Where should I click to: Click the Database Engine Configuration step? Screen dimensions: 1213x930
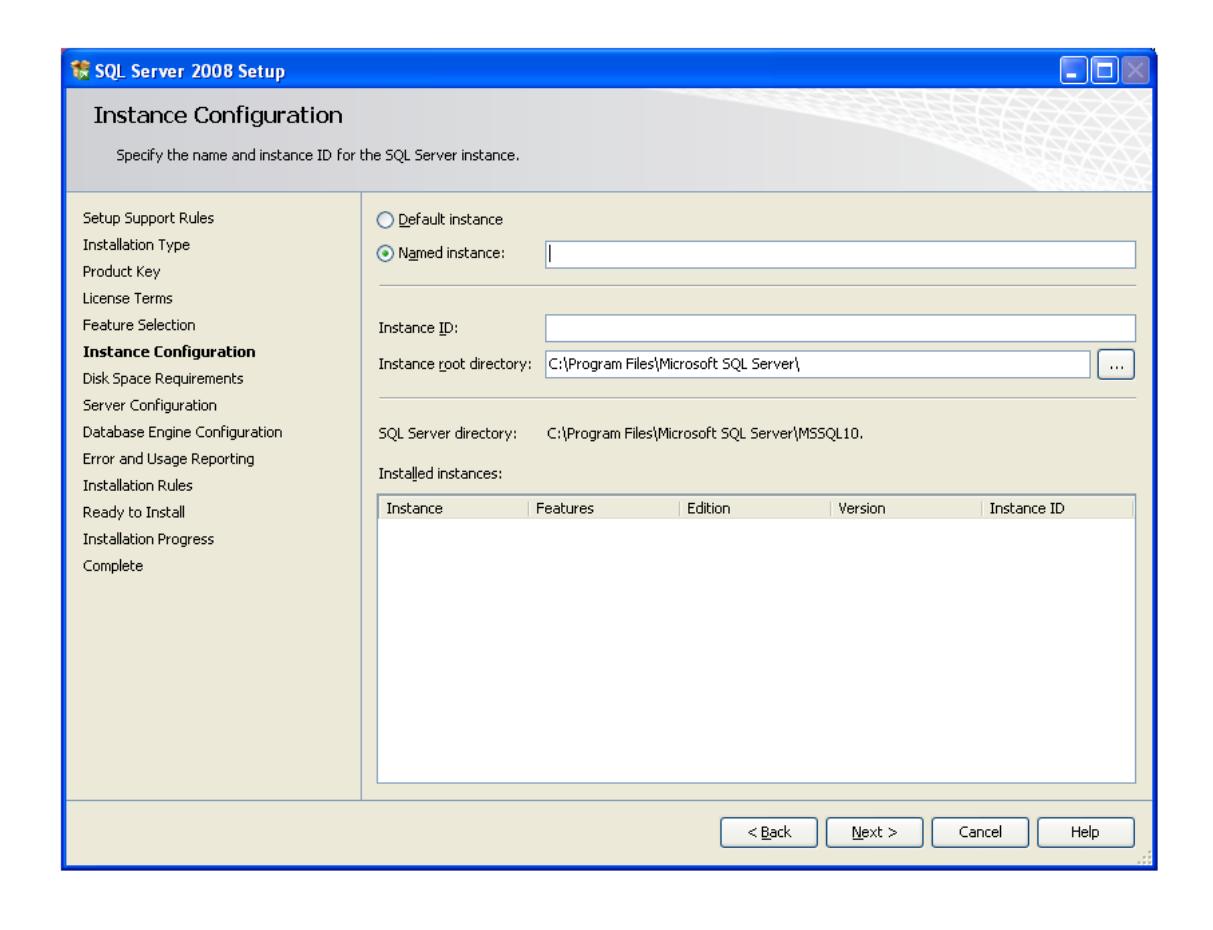tap(182, 432)
